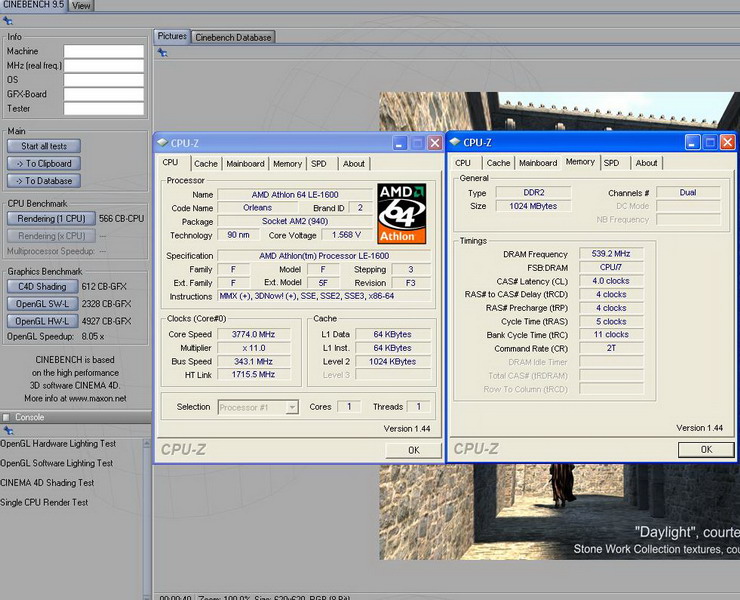Select the SPD tab in left CPU-Z
This screenshot has width=740, height=600.
[319, 164]
